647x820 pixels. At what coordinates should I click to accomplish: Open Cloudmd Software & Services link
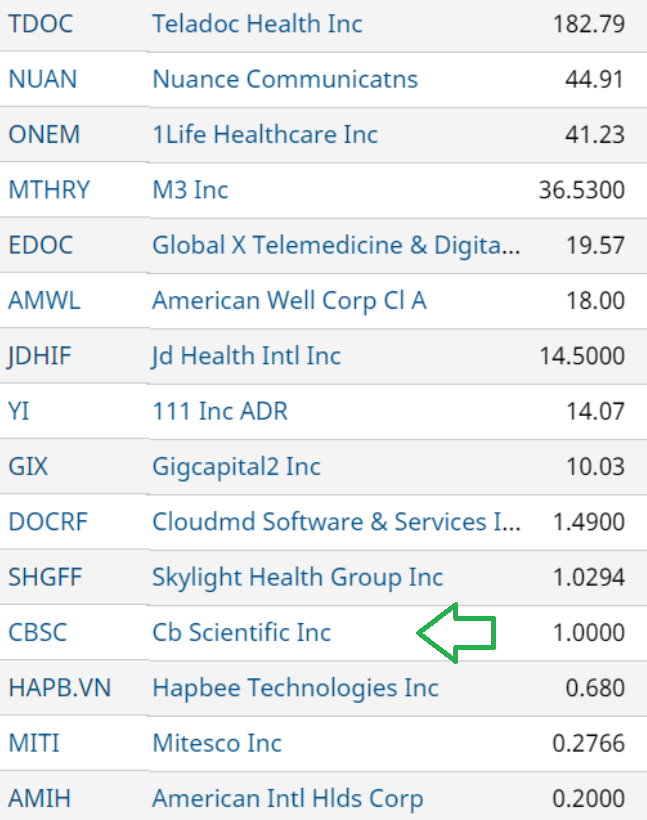click(336, 522)
